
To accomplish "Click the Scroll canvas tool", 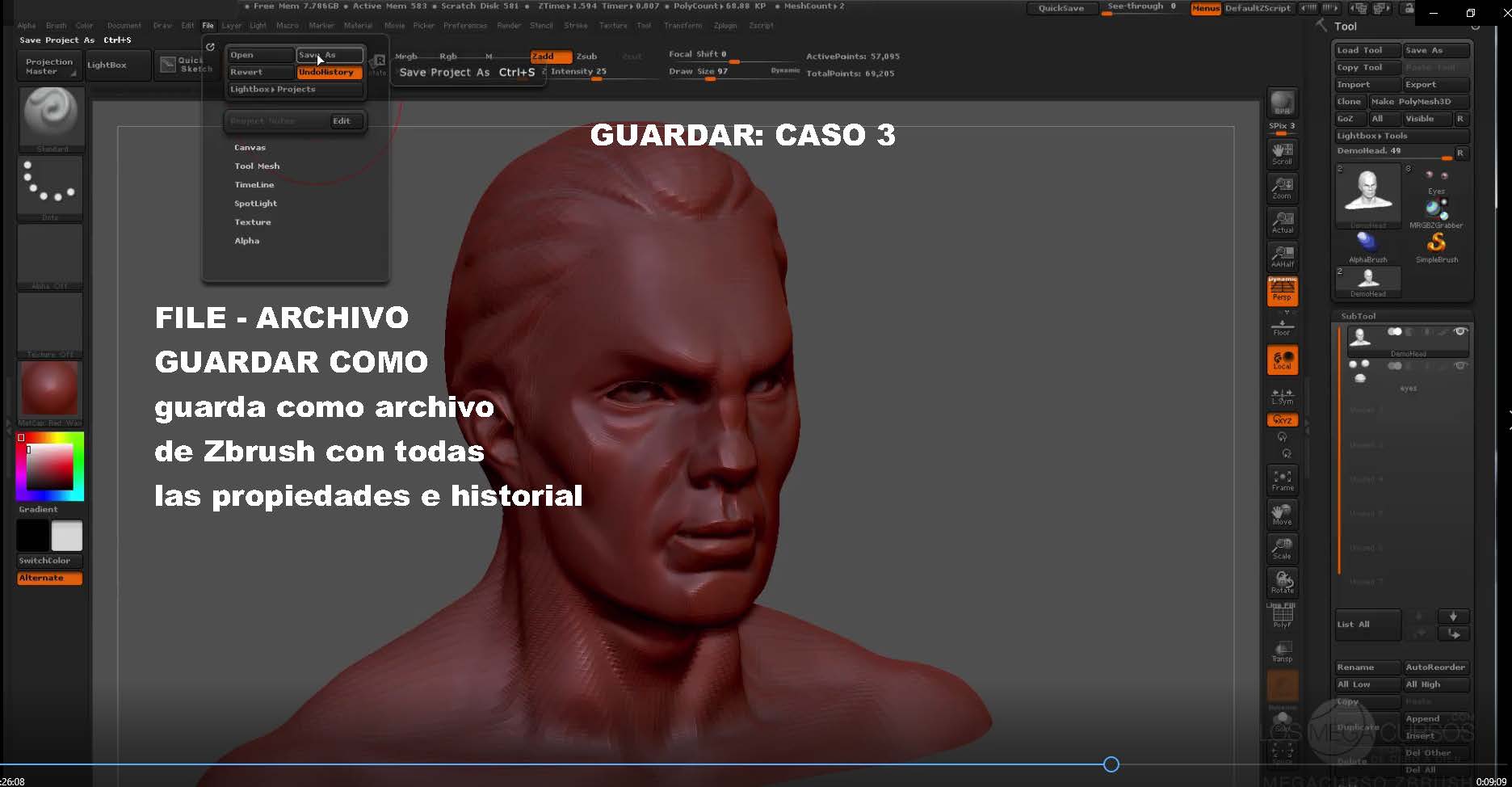I will (x=1282, y=154).
